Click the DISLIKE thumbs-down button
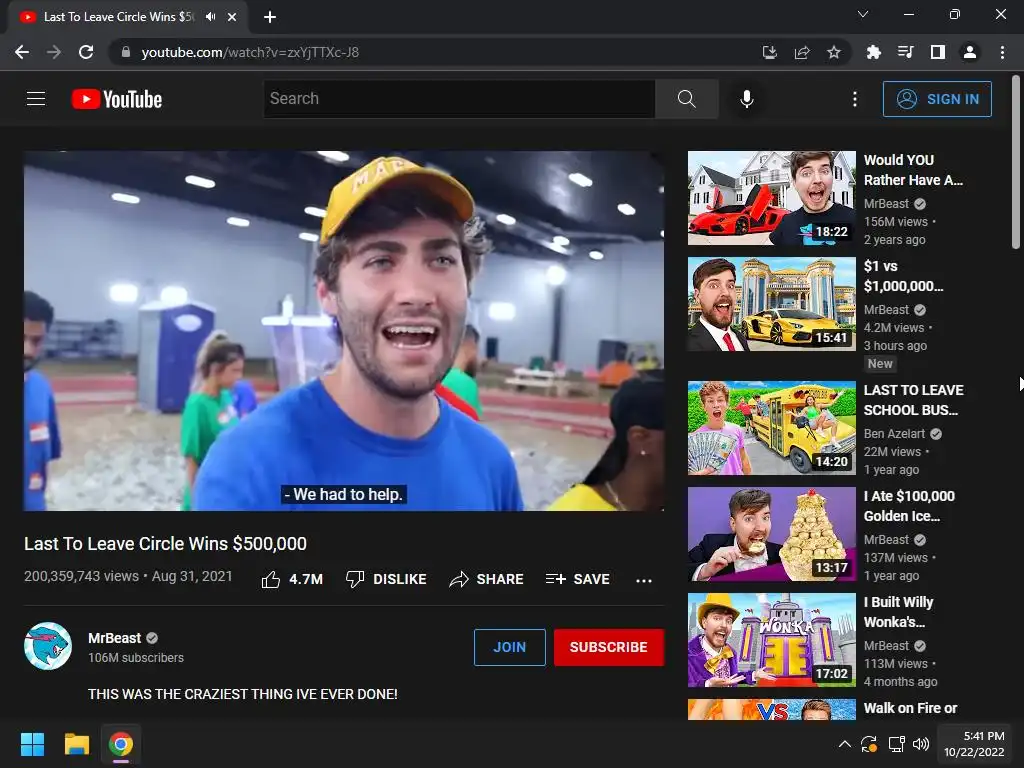 [386, 579]
